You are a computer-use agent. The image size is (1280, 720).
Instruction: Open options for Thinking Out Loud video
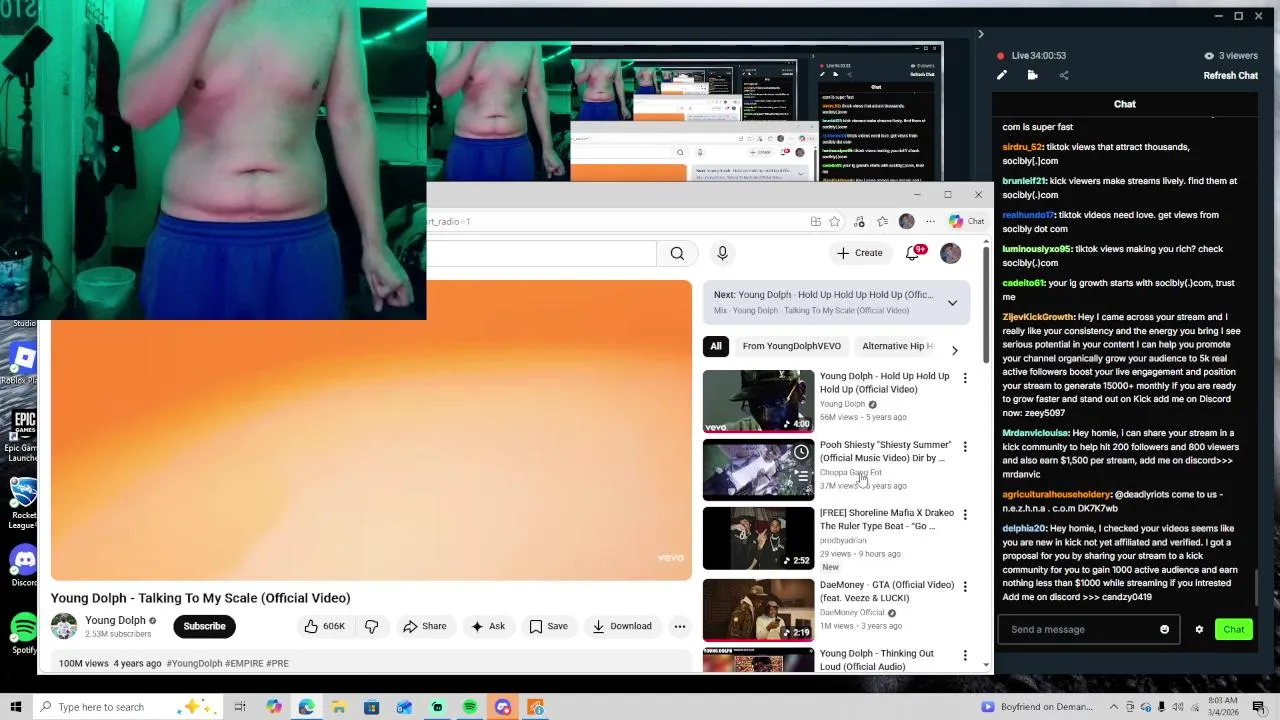pyautogui.click(x=965, y=655)
